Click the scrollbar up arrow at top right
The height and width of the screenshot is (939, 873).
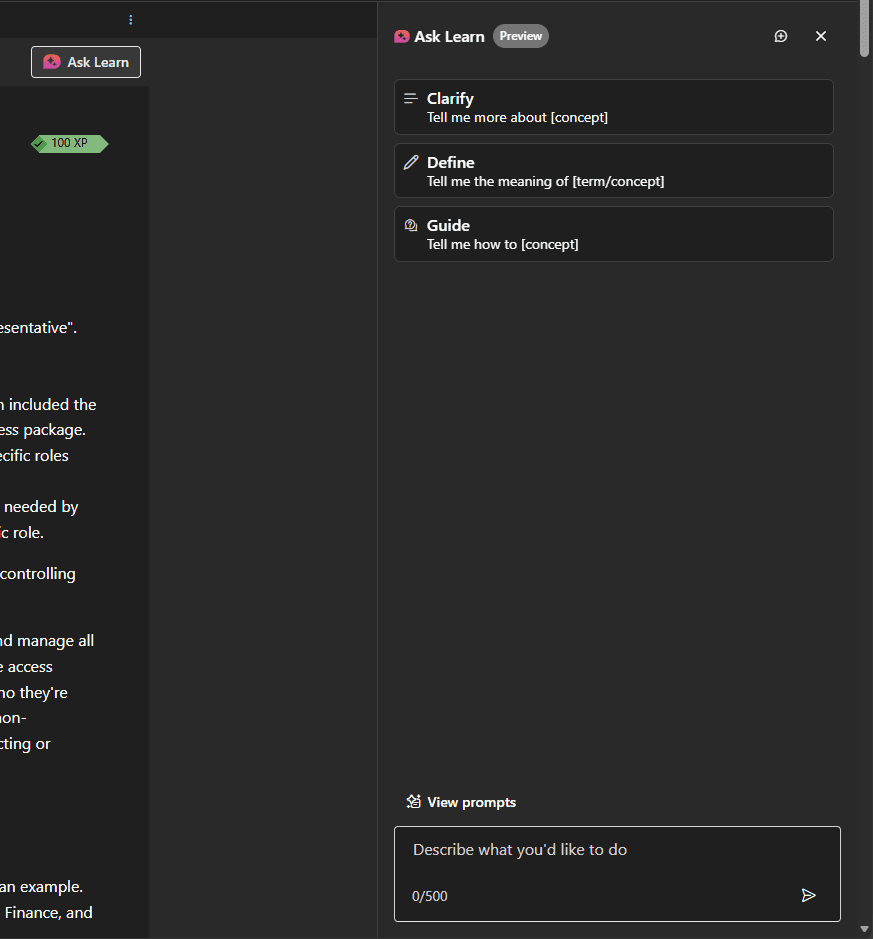click(x=865, y=7)
